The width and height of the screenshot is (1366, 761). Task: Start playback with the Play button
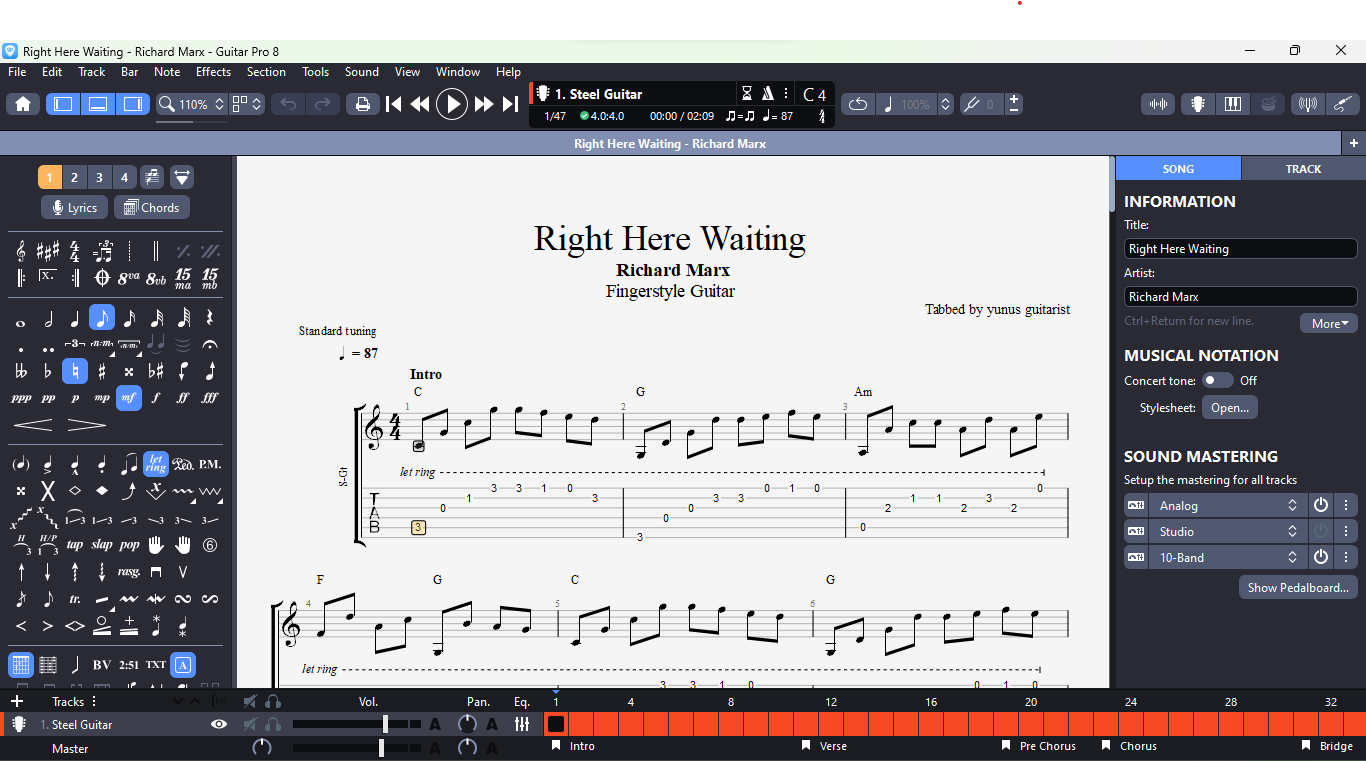point(452,104)
